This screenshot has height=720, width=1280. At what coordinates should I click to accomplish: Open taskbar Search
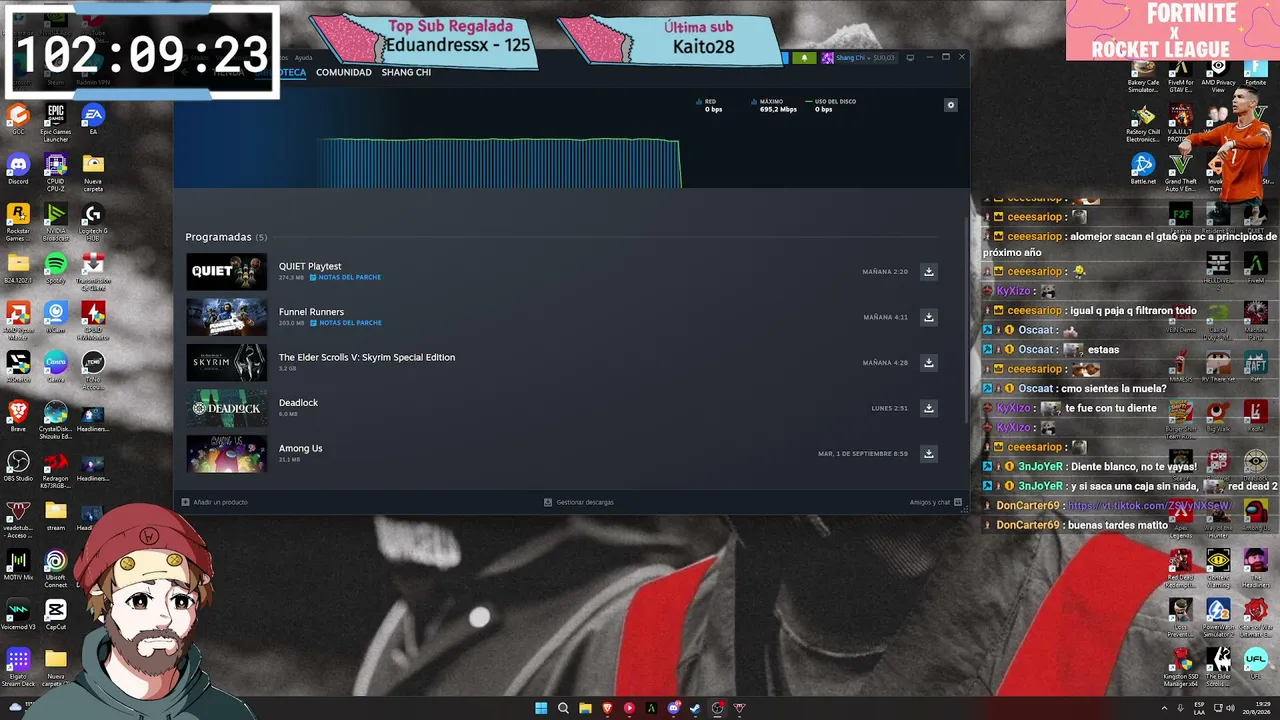[563, 708]
